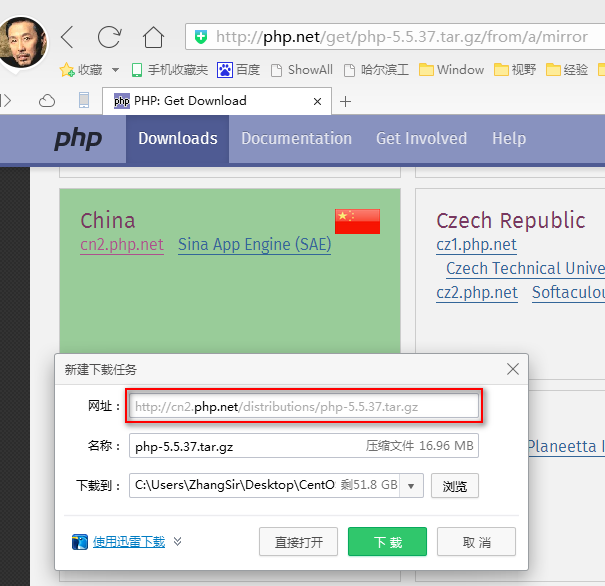
Task: Click the cz1.php.net mirror link
Action: (x=477, y=245)
